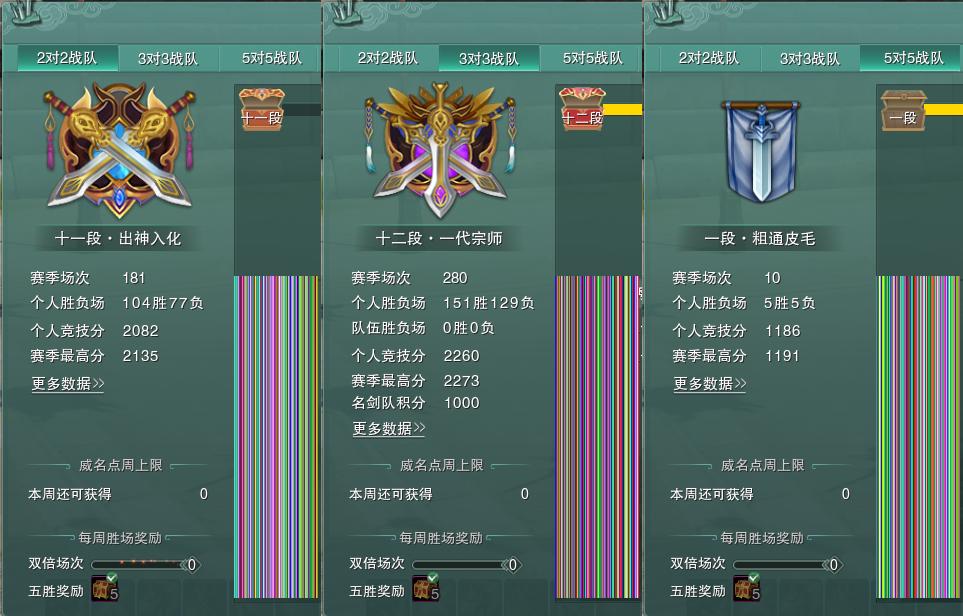Click the 十二段・一代宗师 rank title label
The height and width of the screenshot is (616, 963).
(x=439, y=238)
